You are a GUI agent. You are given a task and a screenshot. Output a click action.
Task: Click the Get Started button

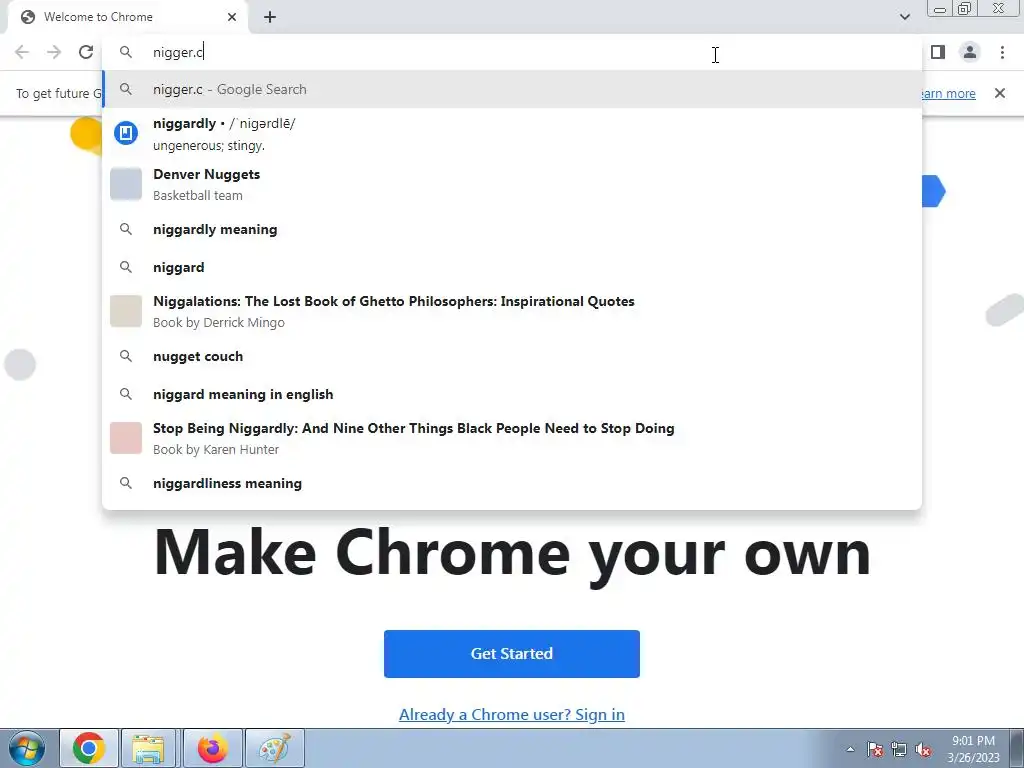511,654
